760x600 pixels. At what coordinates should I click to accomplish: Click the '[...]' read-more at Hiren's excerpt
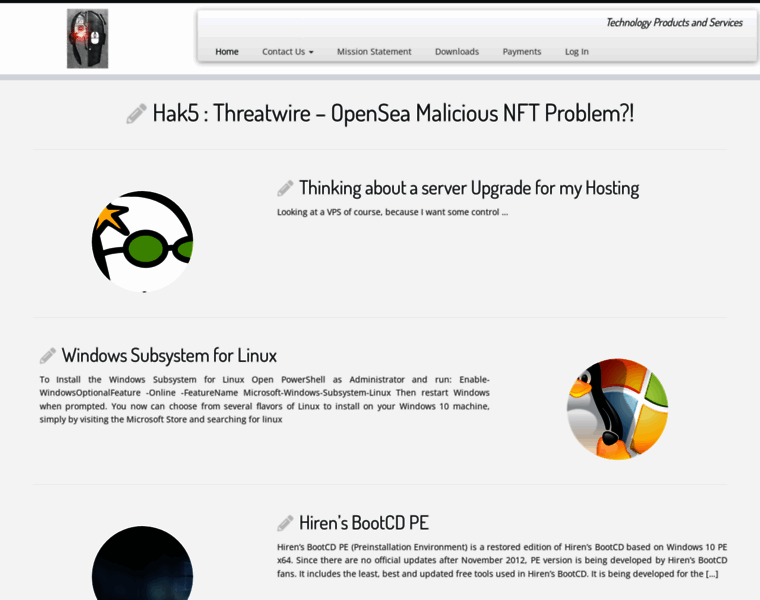[x=712, y=574]
